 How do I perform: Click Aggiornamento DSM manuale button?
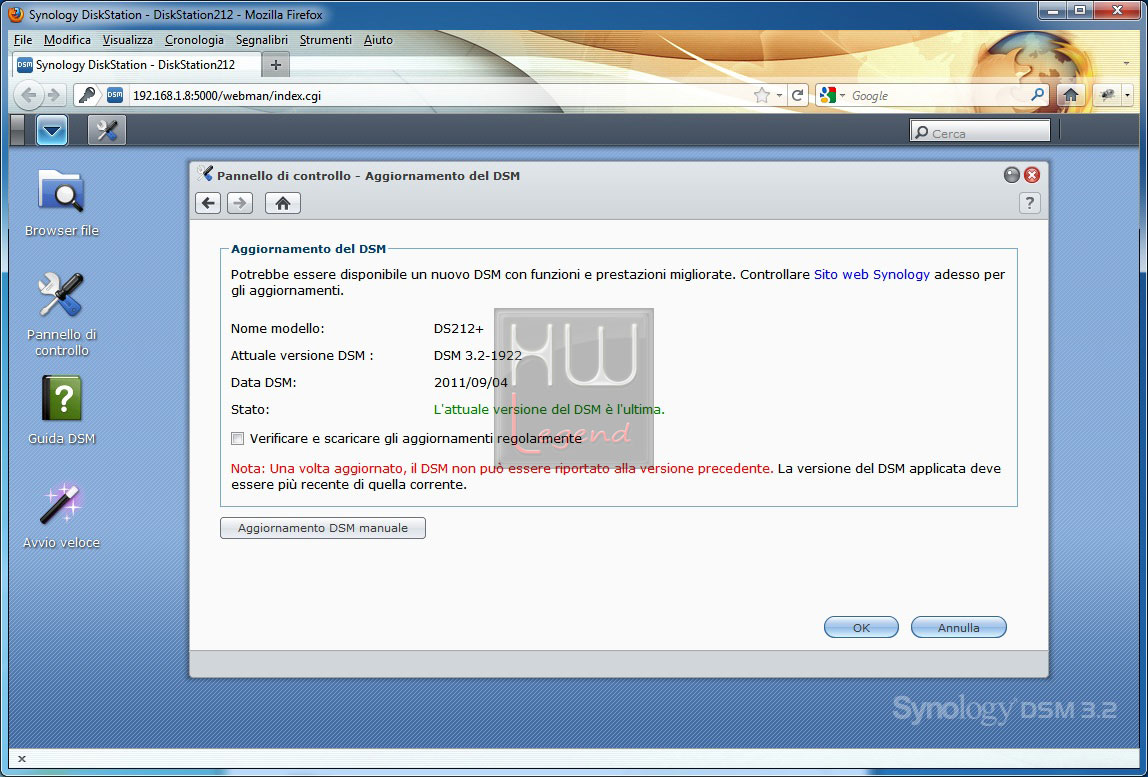pyautogui.click(x=323, y=528)
